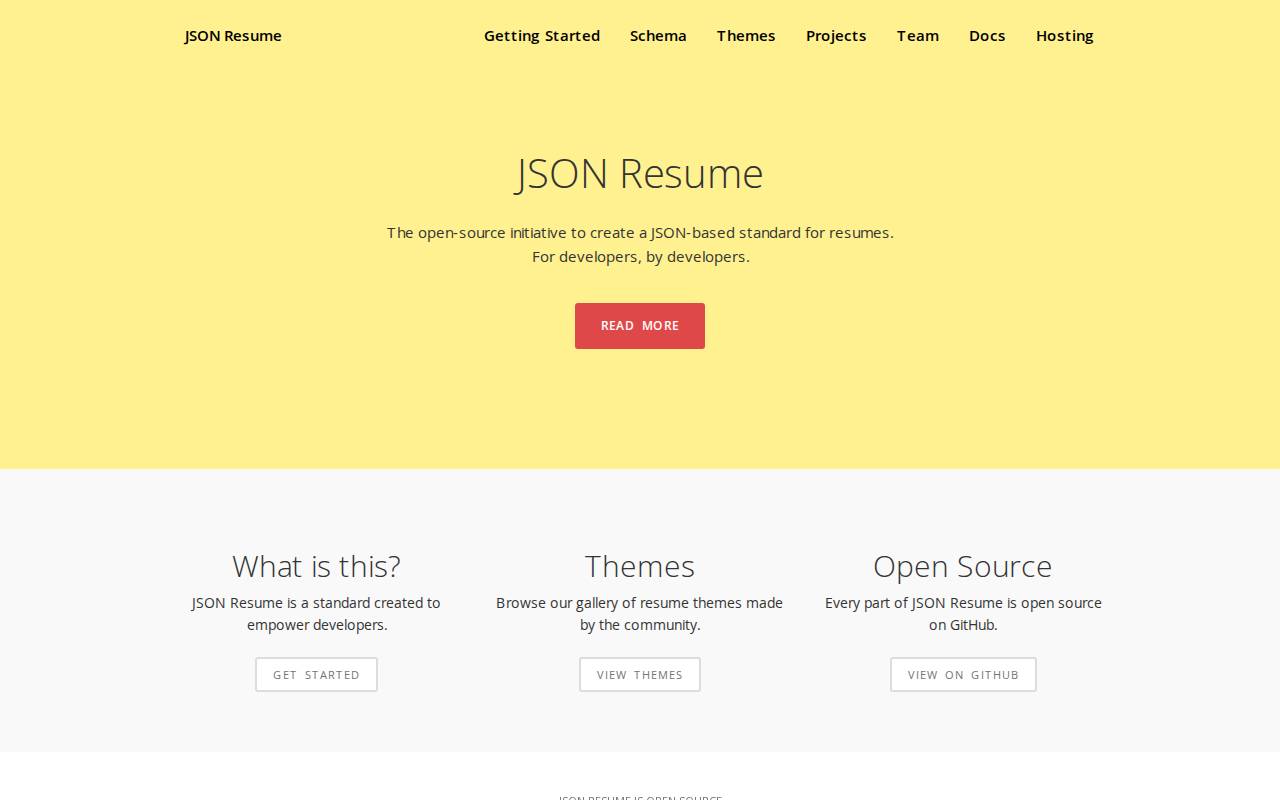1280x800 pixels.
Task: Click the large JSON Resume heading
Action: tap(640, 174)
